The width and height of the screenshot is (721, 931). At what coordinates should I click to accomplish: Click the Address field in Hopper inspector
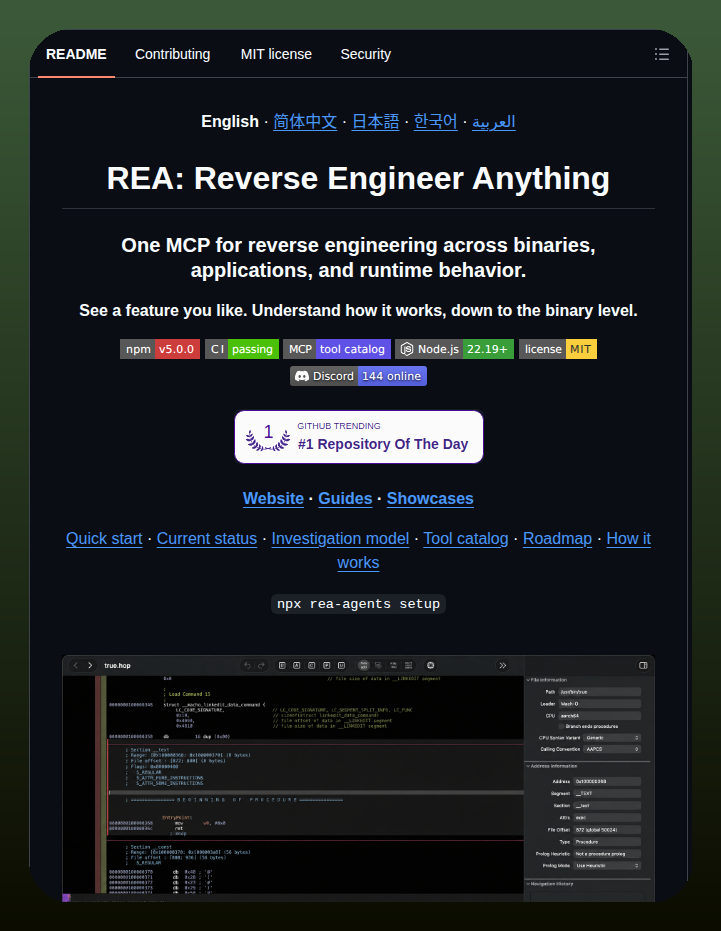(x=608, y=781)
